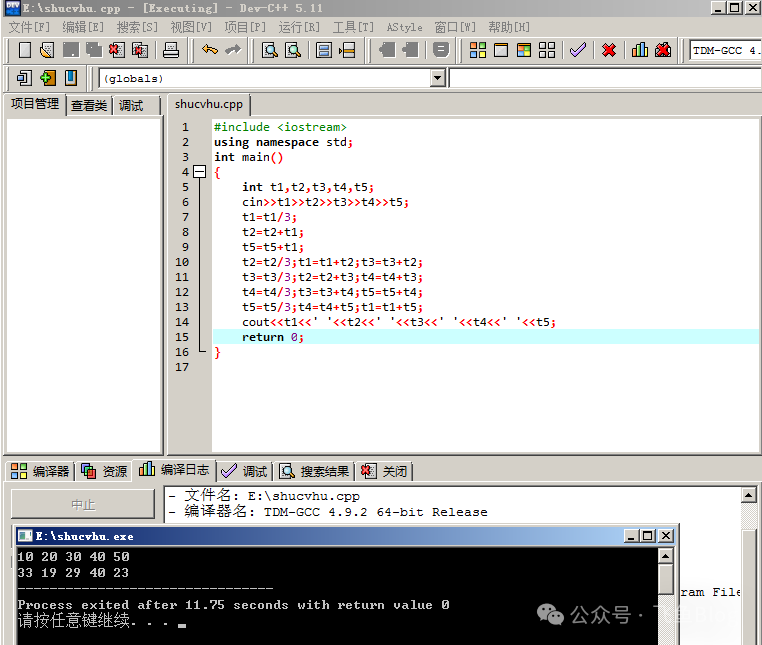Click the green plus Insert icon
Image resolution: width=762 pixels, height=645 pixels.
[x=48, y=78]
